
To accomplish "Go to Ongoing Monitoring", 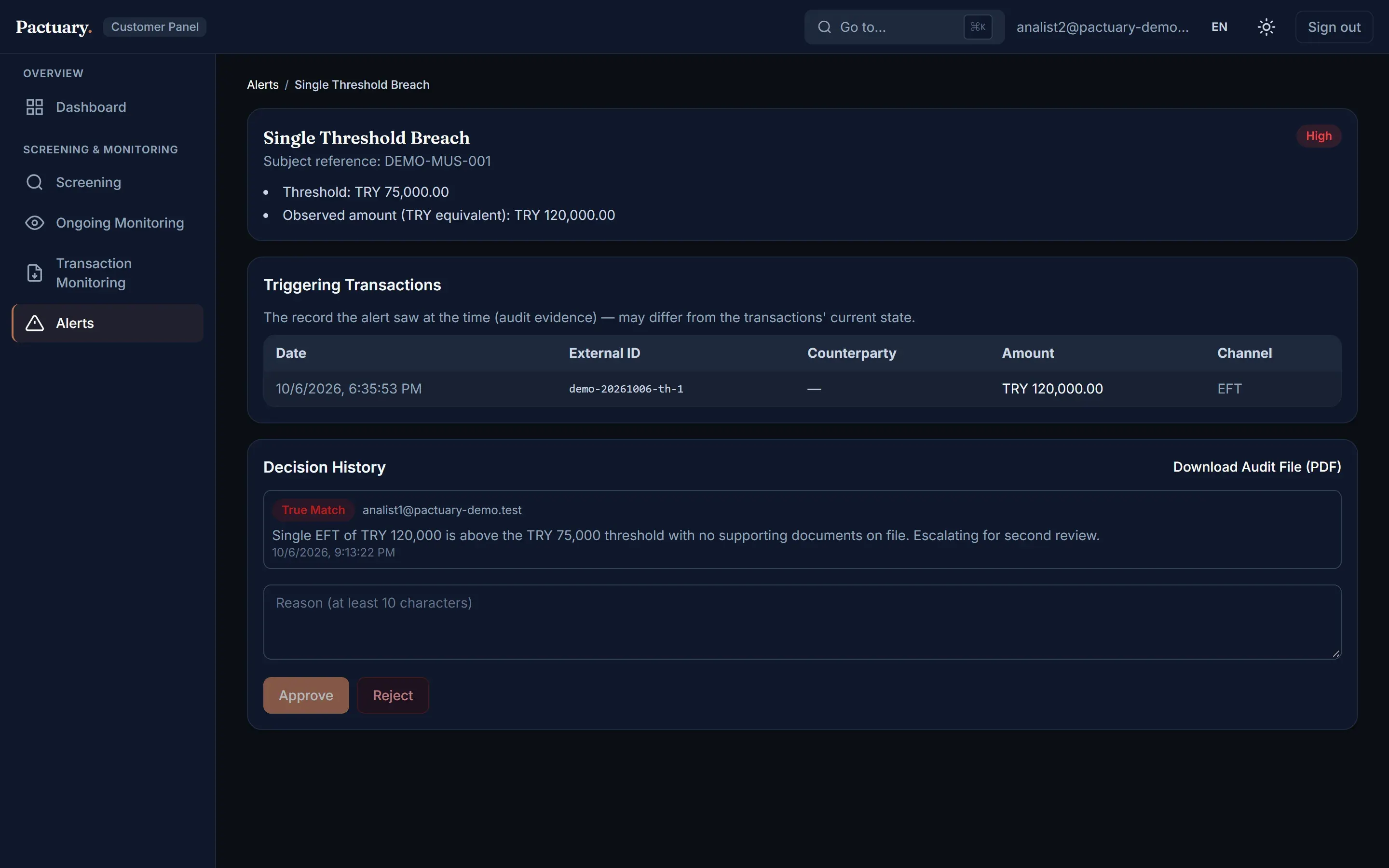I will point(108,223).
